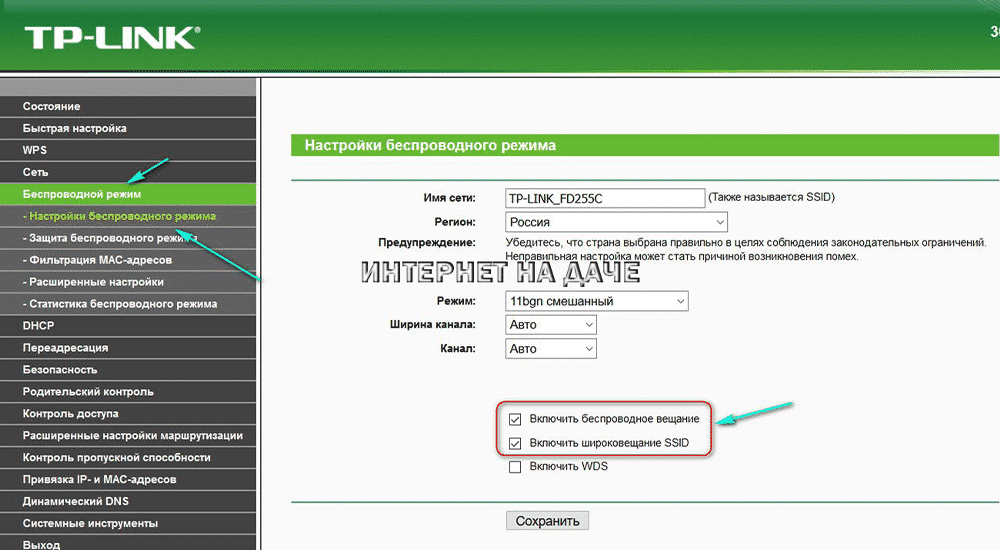
Task: Open the Состояние menu item
Action: (x=52, y=106)
